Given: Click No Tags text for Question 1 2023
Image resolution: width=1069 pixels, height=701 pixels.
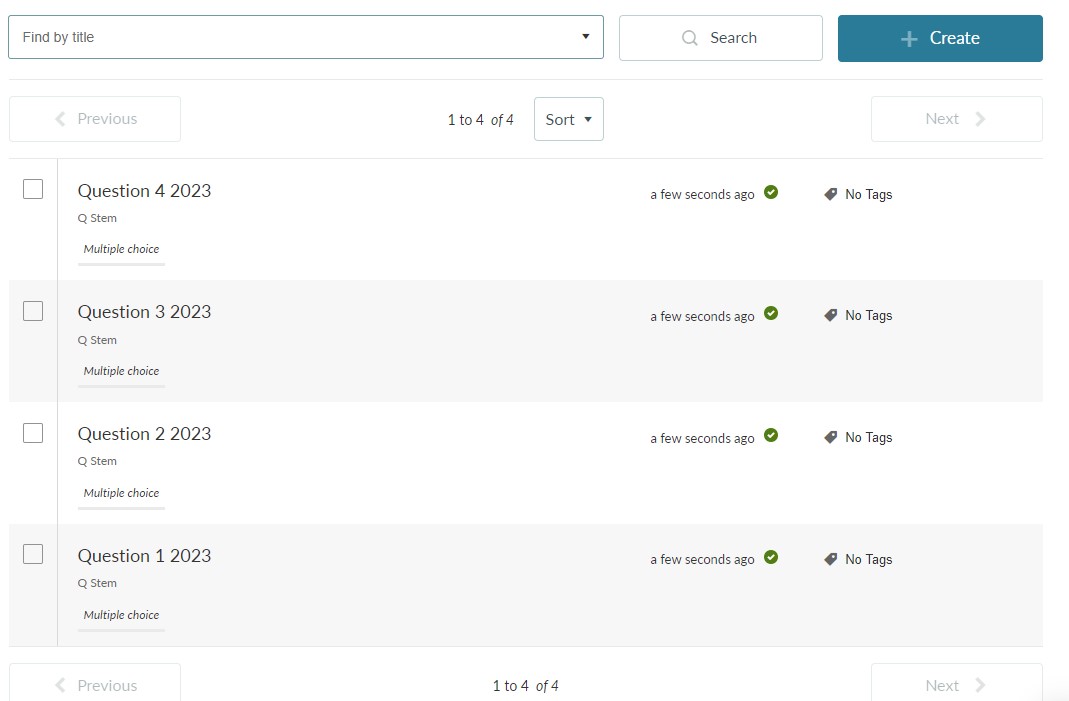Looking at the screenshot, I should (869, 559).
